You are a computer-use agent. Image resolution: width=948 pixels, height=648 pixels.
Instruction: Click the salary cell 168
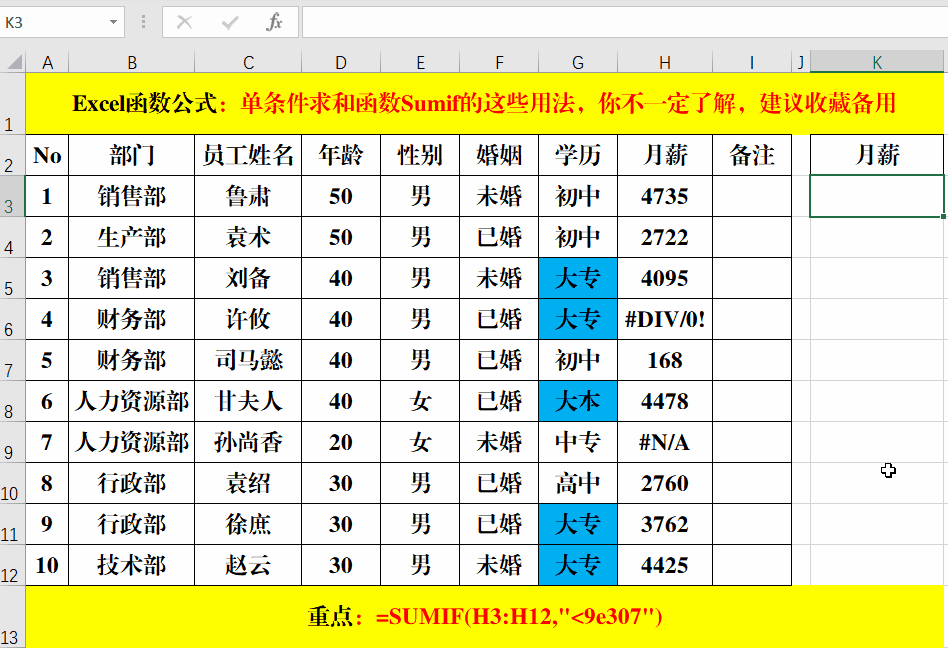(665, 360)
